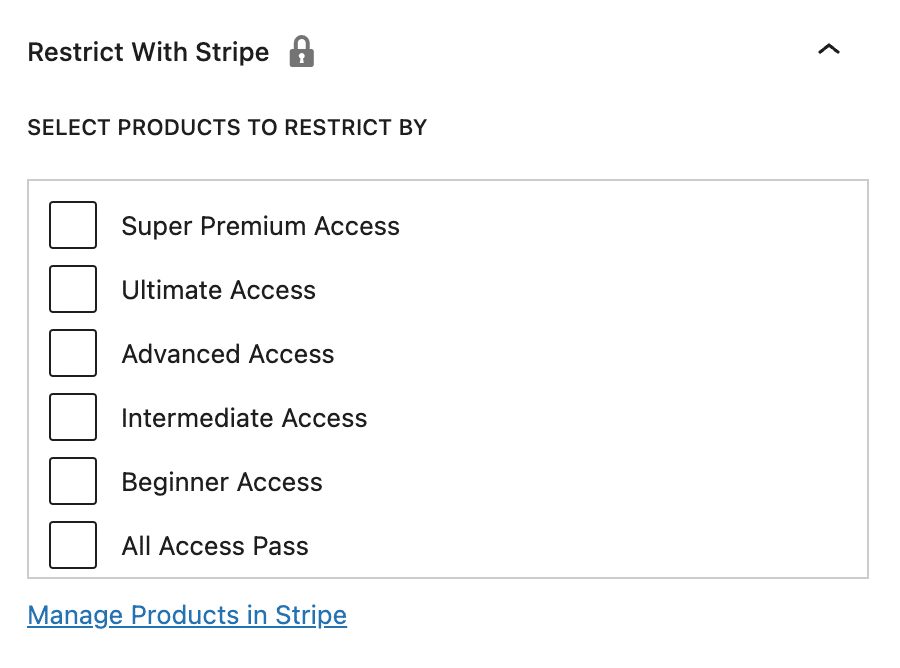Click the Super Premium Access label text

(261, 226)
